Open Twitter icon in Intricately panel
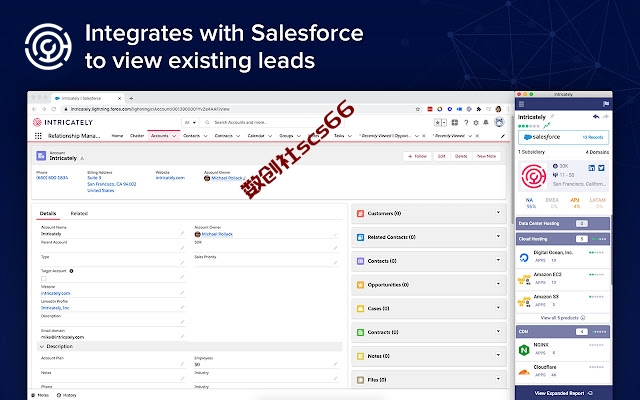The width and height of the screenshot is (640, 400). click(x=601, y=168)
